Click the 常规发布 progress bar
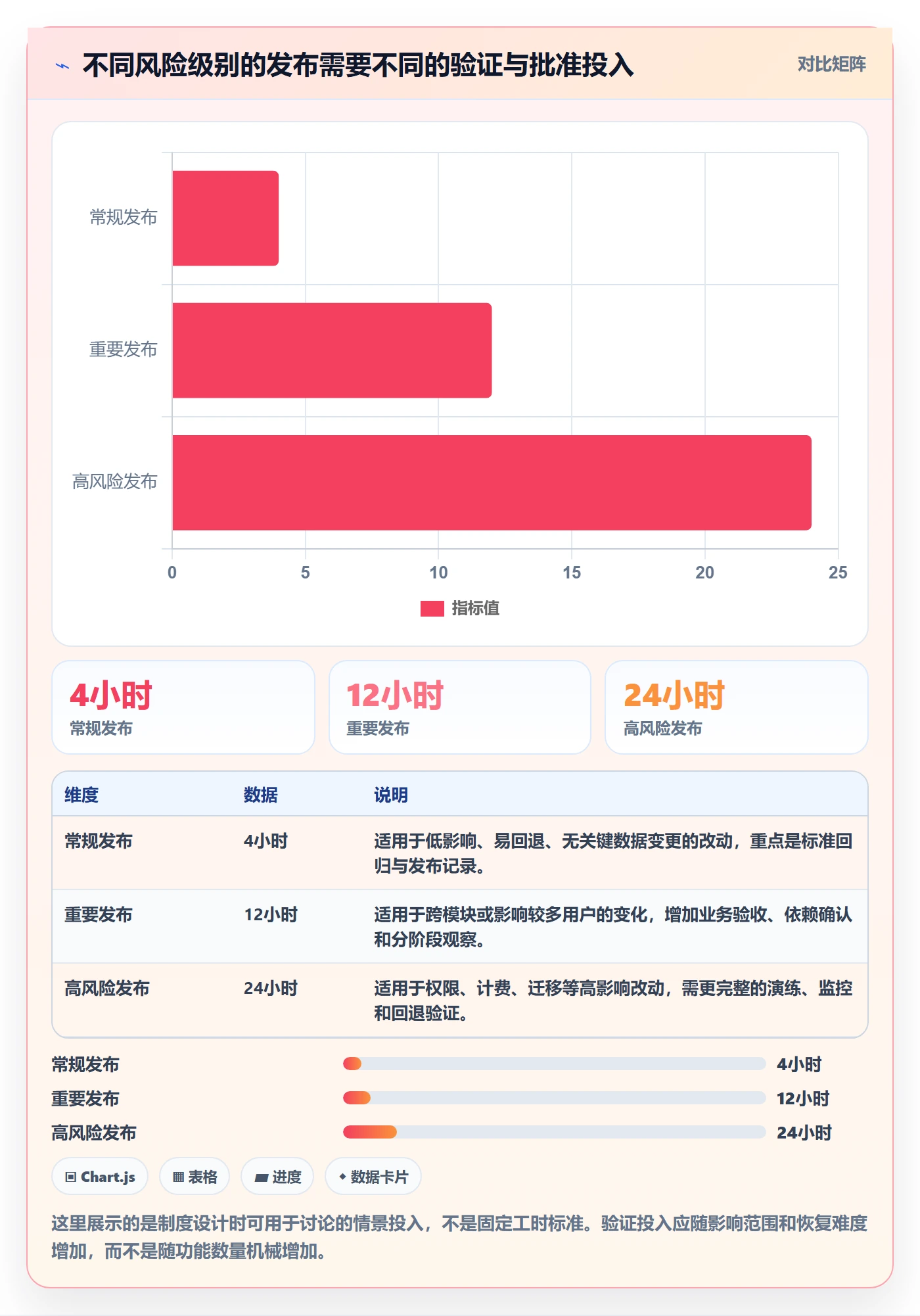This screenshot has width=920, height=1316. [x=555, y=1064]
